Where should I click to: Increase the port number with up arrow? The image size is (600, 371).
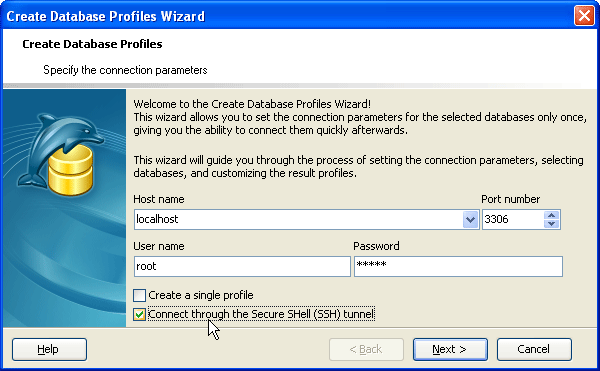tap(551, 215)
